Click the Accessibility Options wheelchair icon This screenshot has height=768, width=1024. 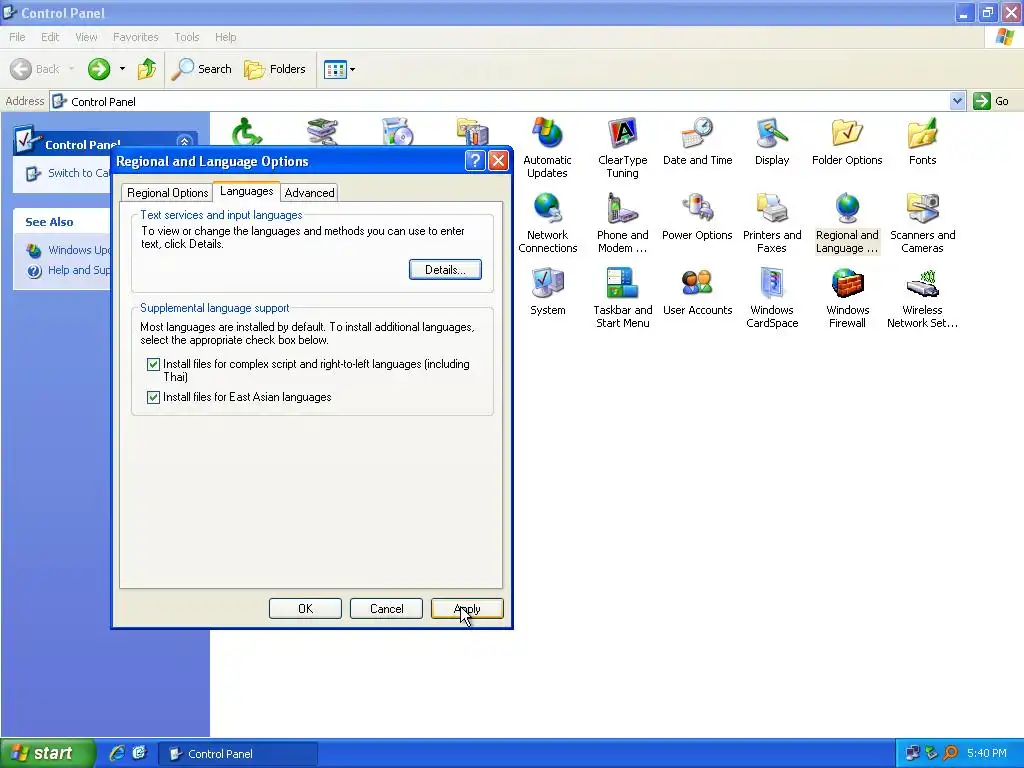pos(247,131)
